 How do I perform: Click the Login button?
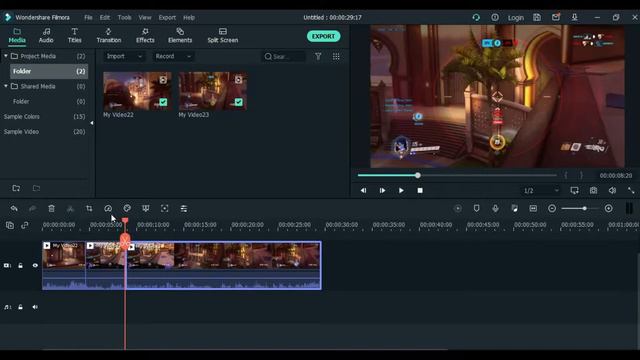tap(516, 18)
